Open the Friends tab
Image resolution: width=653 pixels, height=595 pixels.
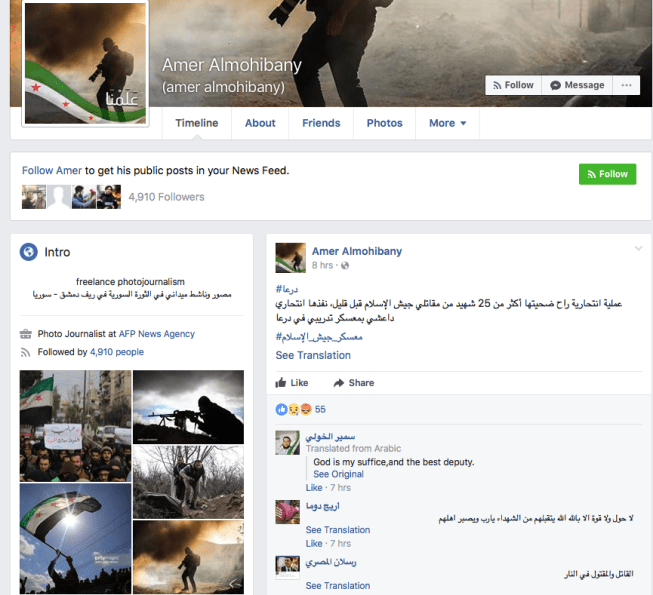pyautogui.click(x=321, y=123)
